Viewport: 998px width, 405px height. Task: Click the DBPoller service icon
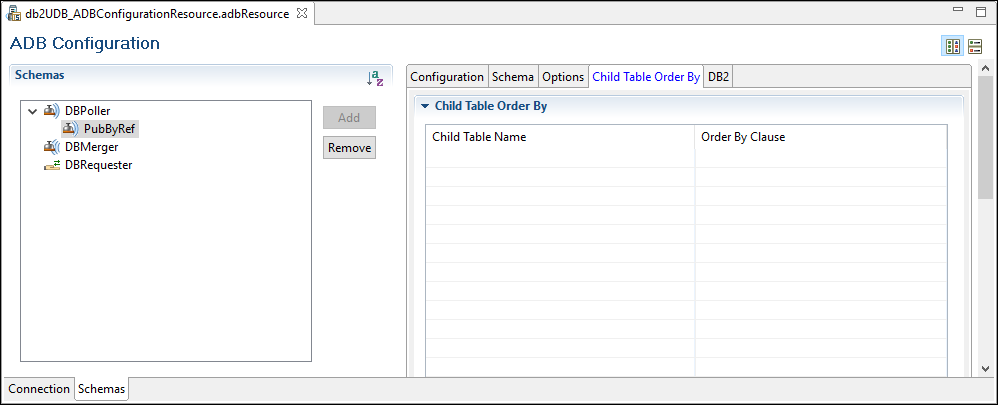click(x=51, y=110)
